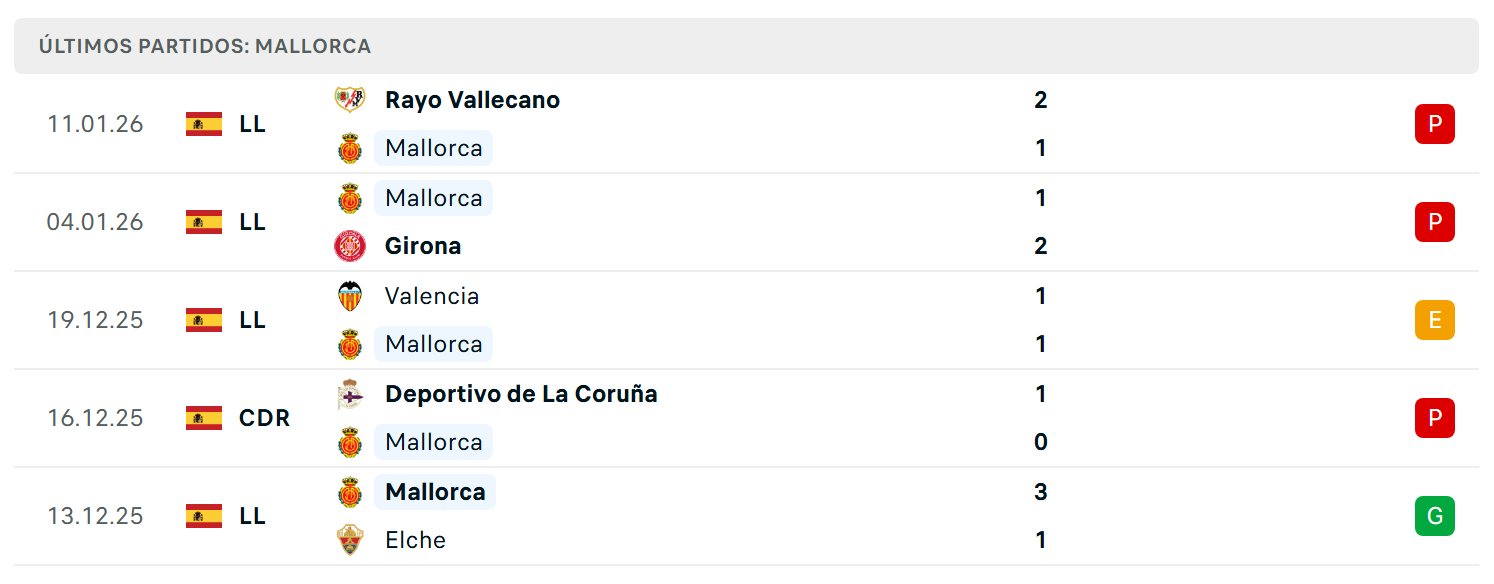Click Spain flag in the 11.01.26 row
This screenshot has width=1494, height=584.
204,124
